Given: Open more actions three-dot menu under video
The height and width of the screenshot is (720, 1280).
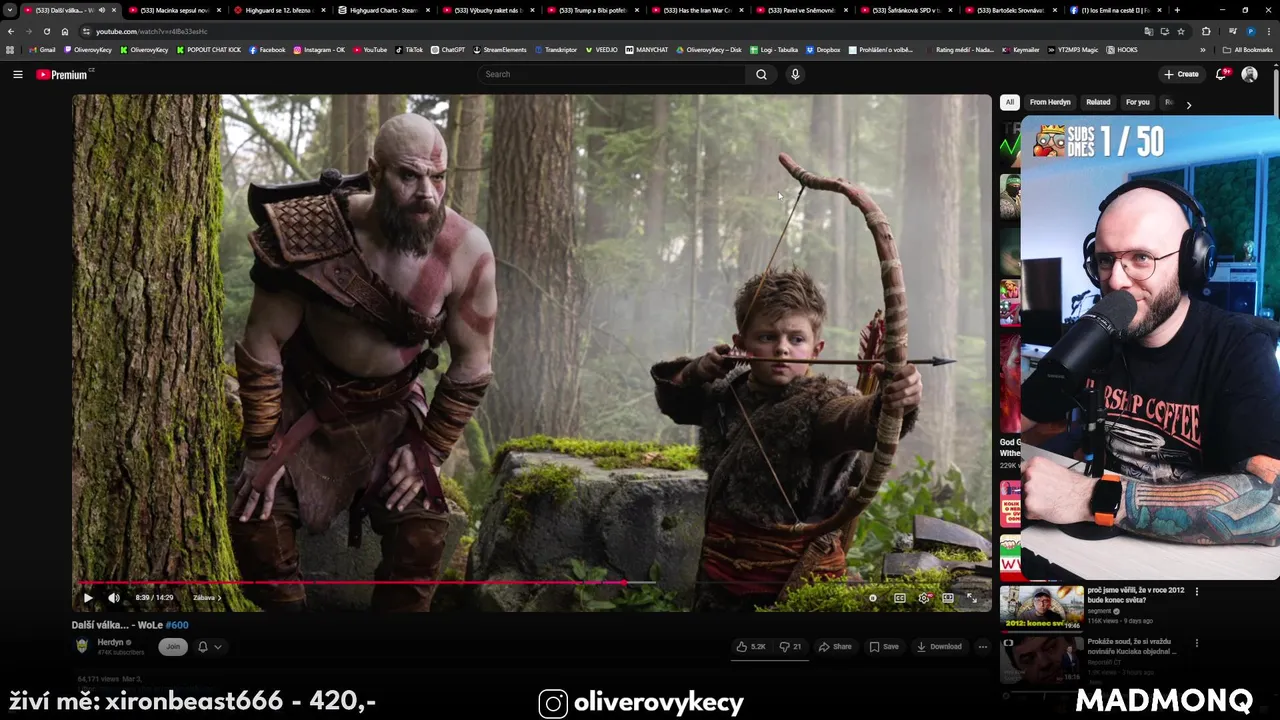Looking at the screenshot, I should coord(982,647).
